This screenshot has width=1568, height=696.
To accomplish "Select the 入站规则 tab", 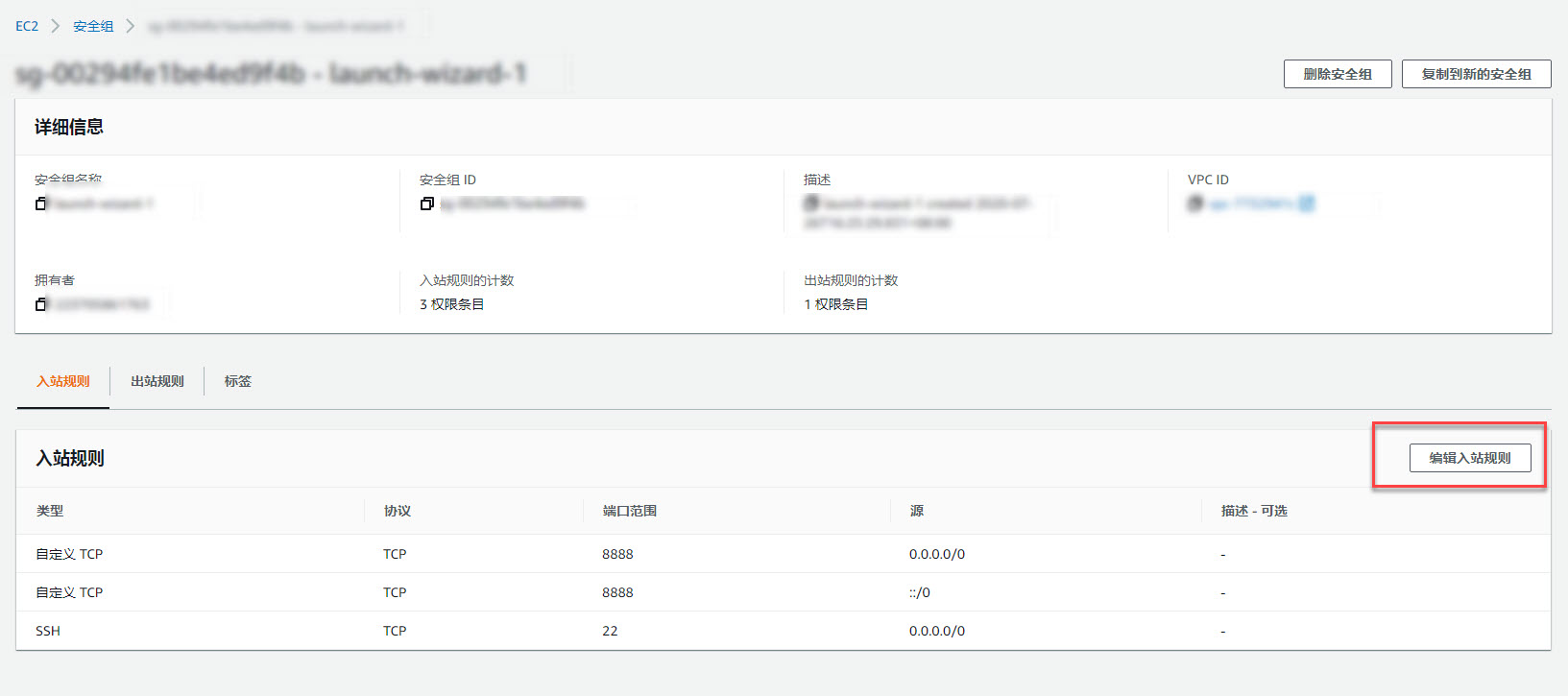I will pos(63,381).
